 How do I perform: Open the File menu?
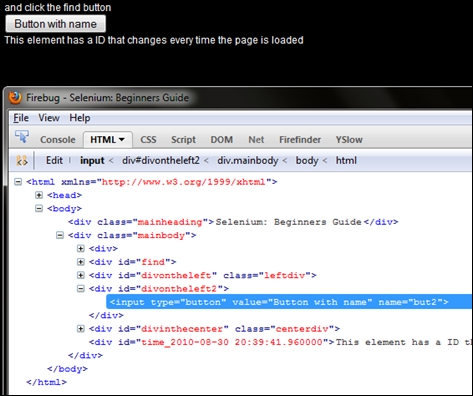click(21, 118)
